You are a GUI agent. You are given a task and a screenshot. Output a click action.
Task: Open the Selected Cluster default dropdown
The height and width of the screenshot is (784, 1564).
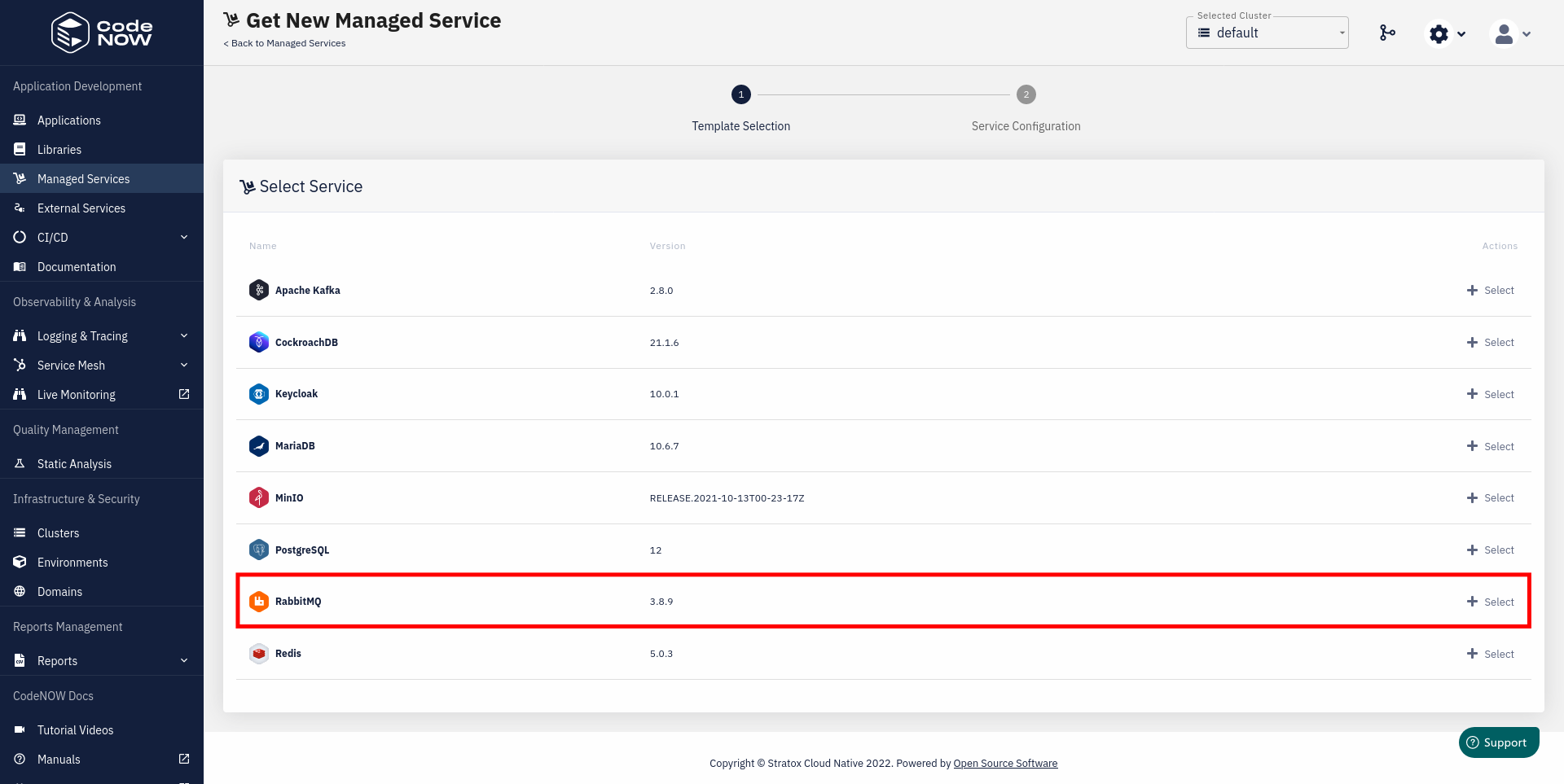click(1267, 33)
